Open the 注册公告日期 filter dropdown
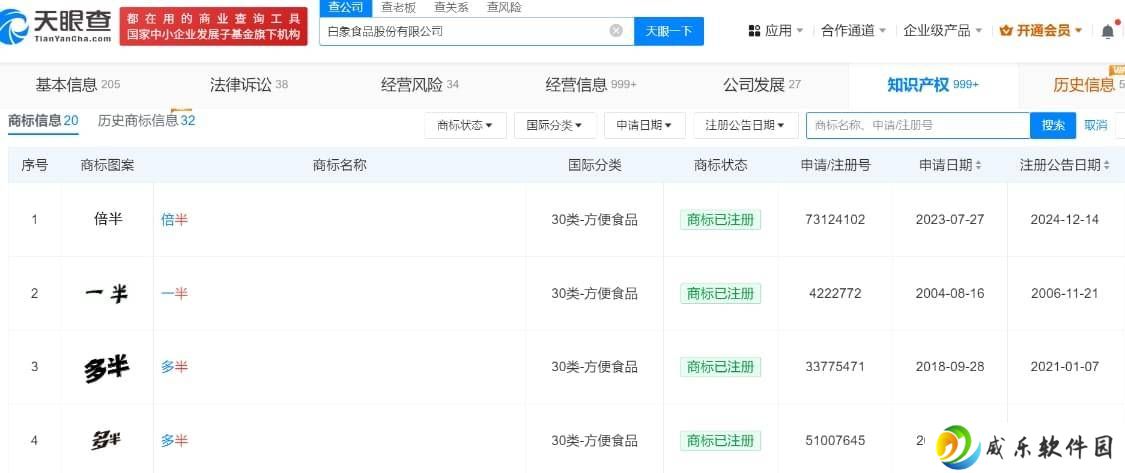 tap(745, 126)
